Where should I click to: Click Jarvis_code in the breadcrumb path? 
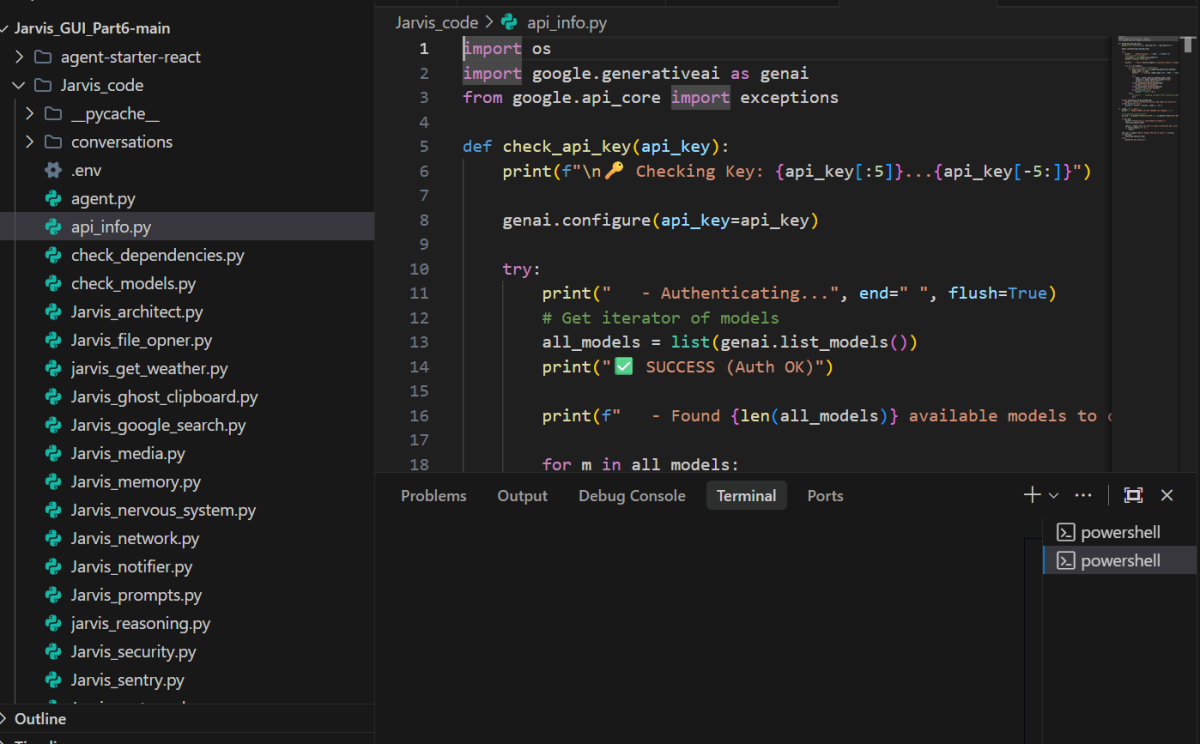pos(436,22)
